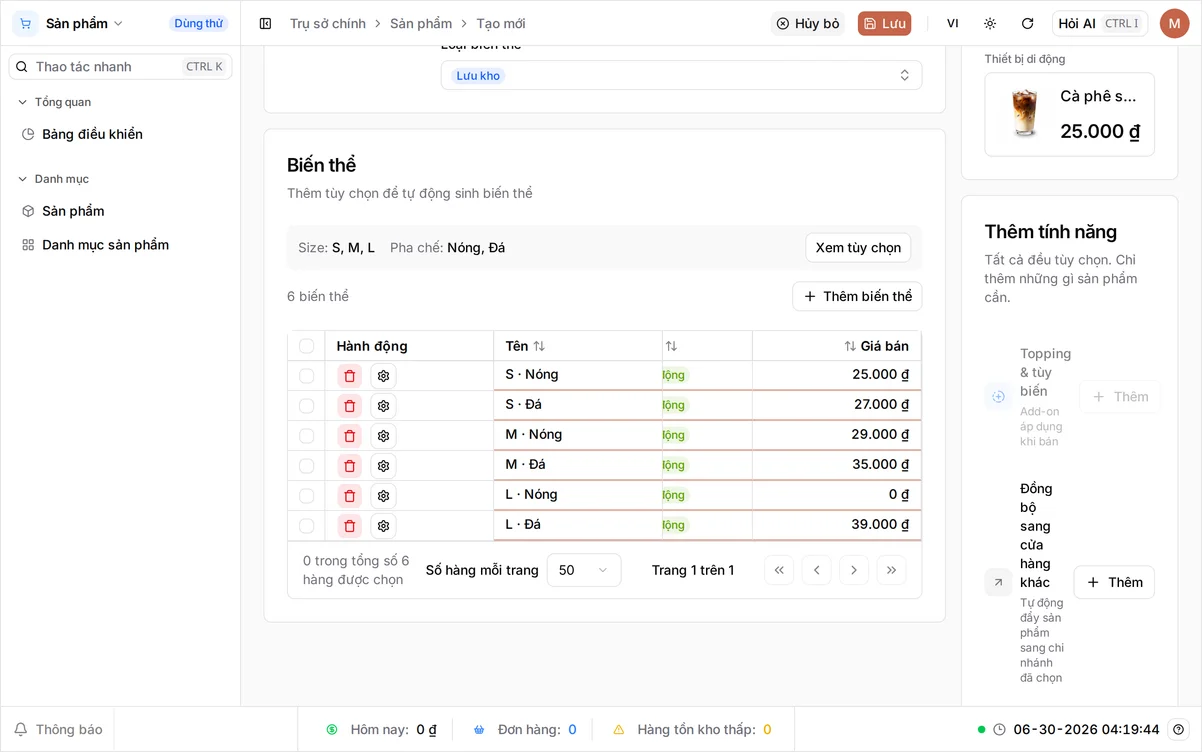Viewport: 1202px width, 752px height.
Task: Click the shopping cart app icon
Action: point(25,23)
